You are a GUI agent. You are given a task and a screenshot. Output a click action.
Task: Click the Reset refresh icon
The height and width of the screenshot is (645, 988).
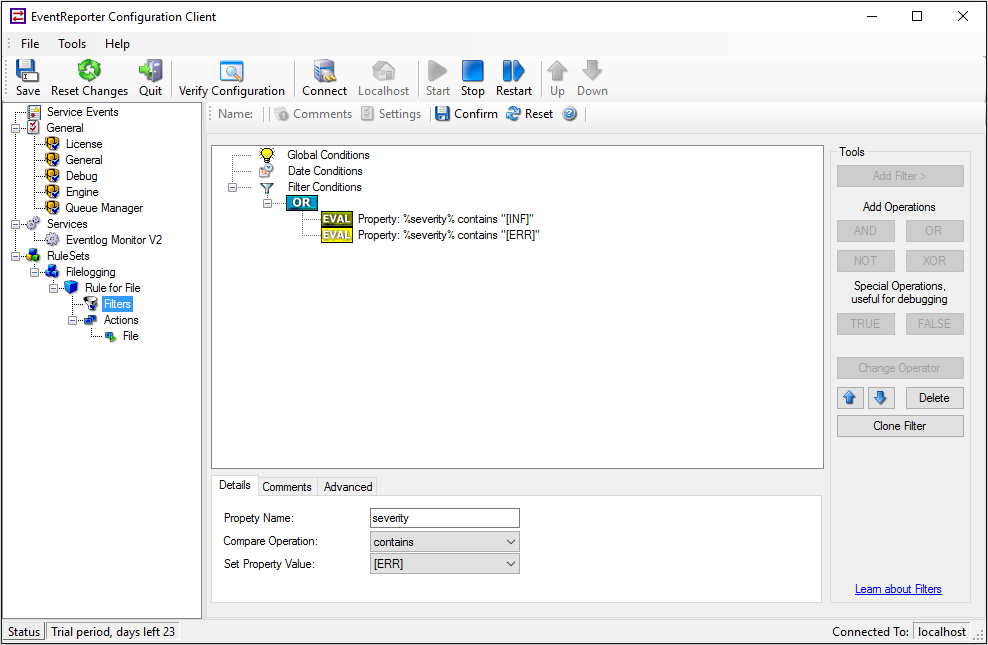[x=514, y=113]
